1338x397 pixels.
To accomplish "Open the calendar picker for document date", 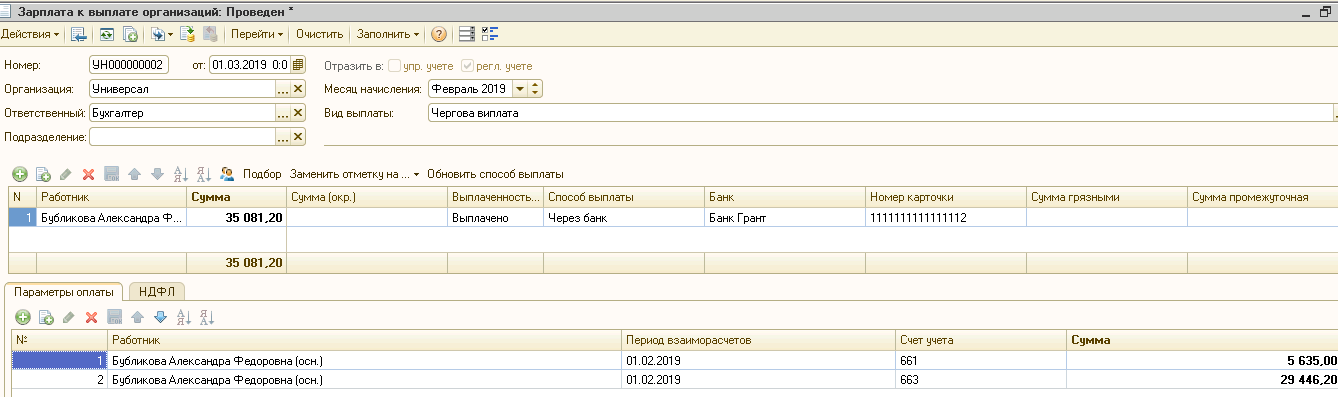I will [297, 65].
